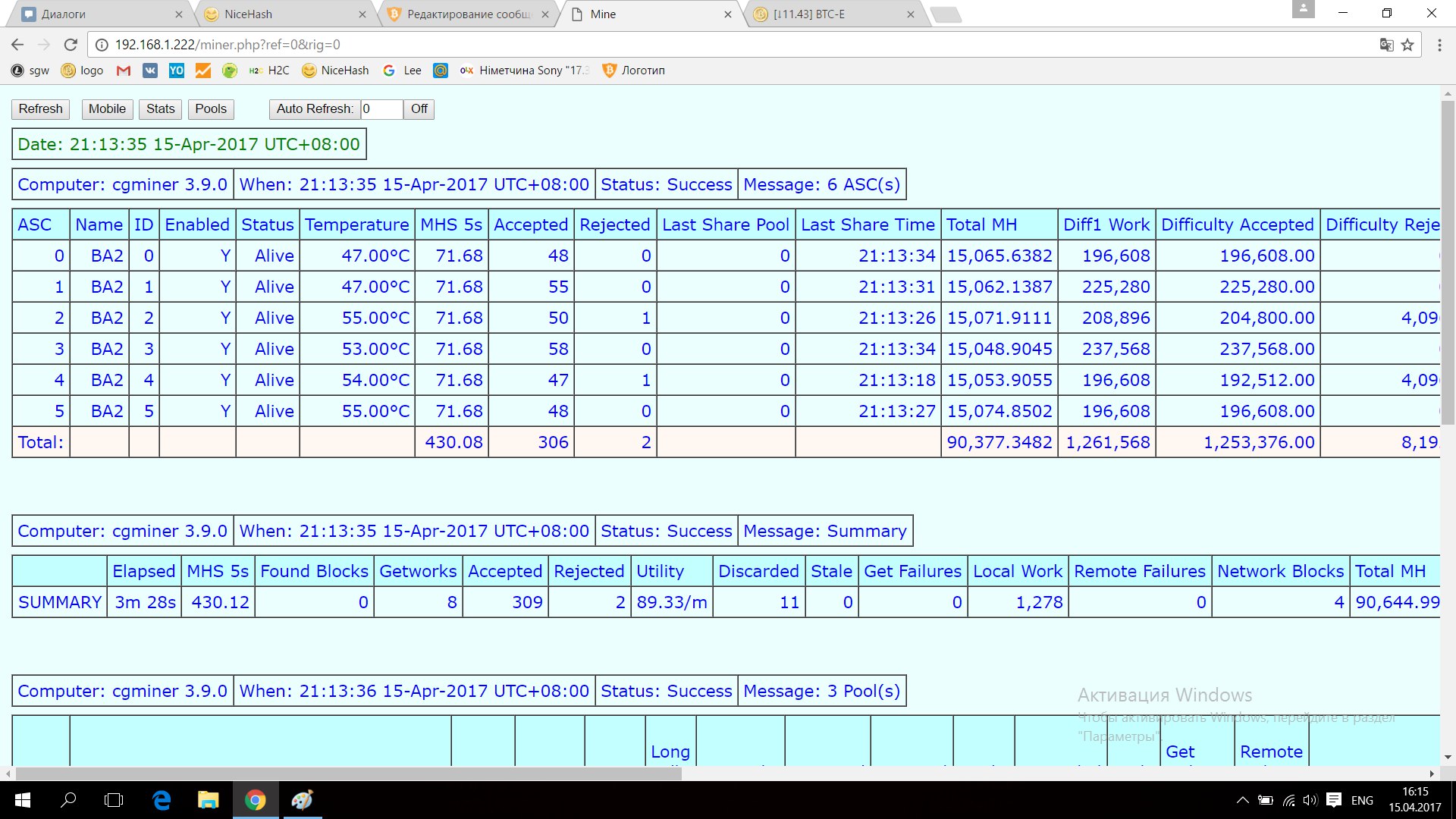Viewport: 1456px width, 819px height.
Task: Click the vertical scrollbar thumb
Action: (1448, 262)
